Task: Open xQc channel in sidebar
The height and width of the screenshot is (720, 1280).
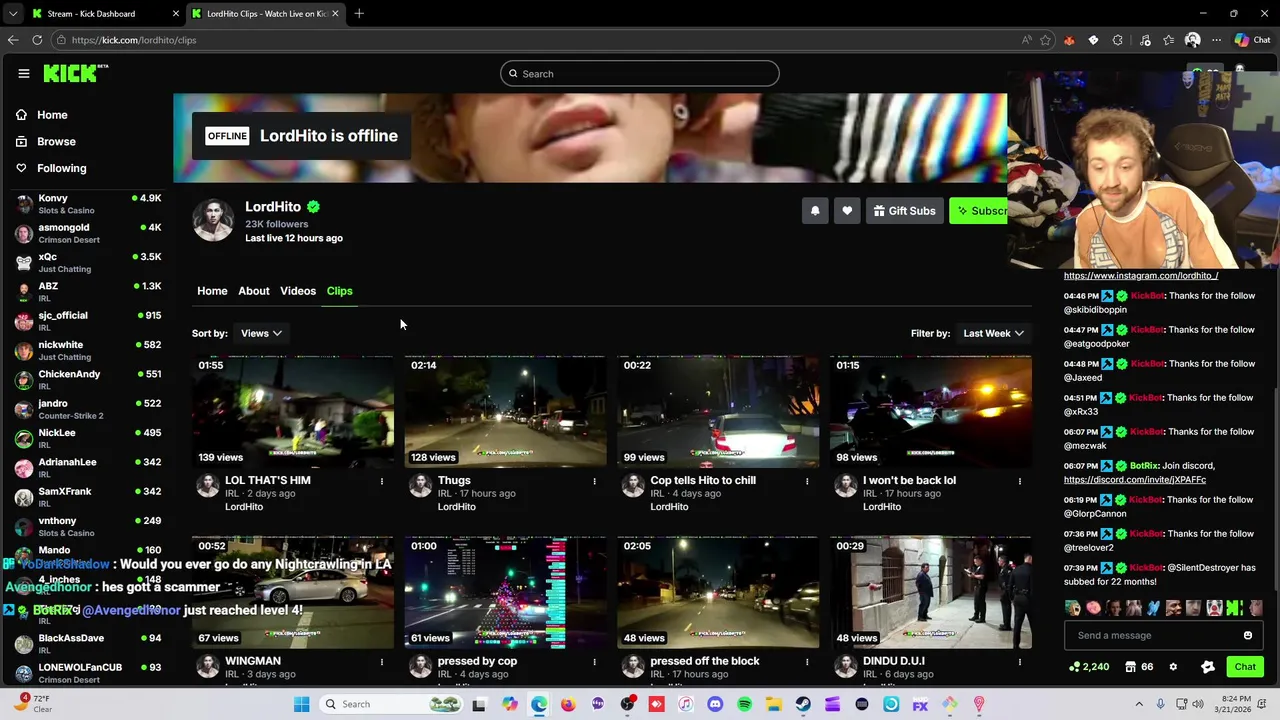Action: (x=88, y=263)
